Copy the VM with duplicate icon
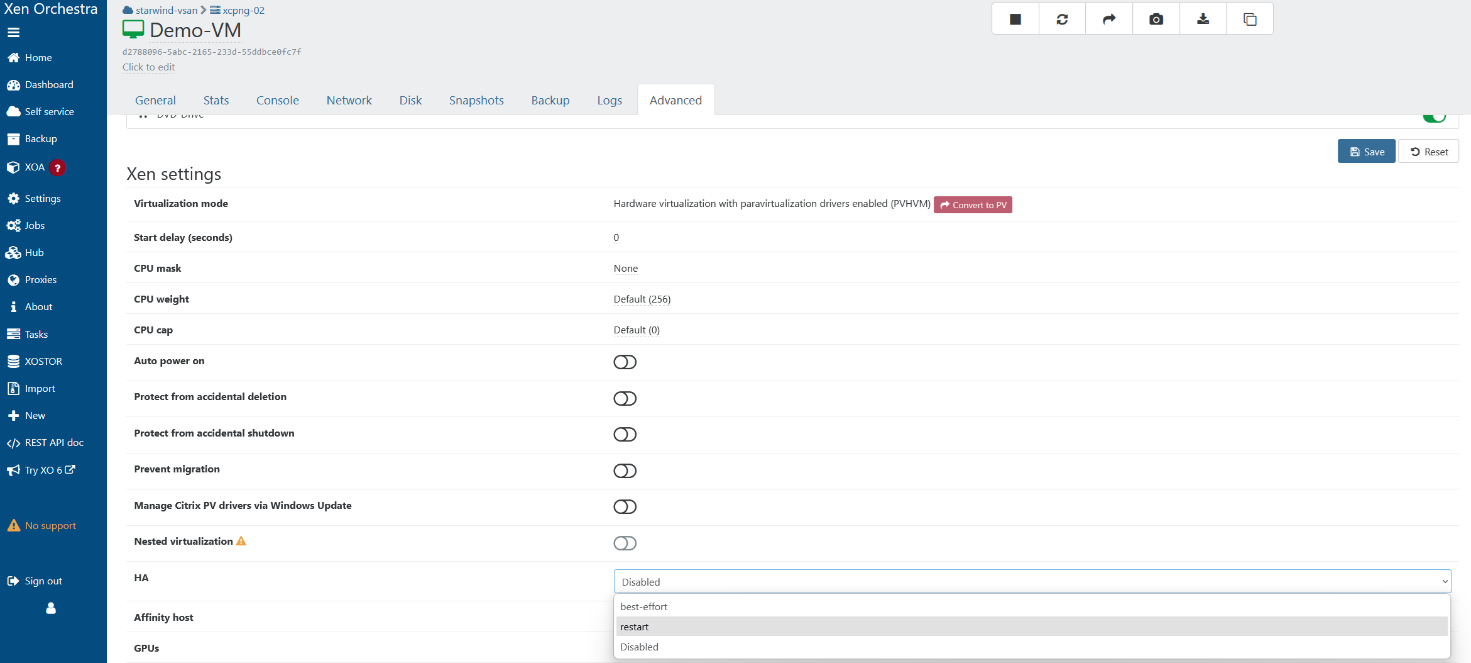This screenshot has height=663, width=1471. pyautogui.click(x=1250, y=19)
